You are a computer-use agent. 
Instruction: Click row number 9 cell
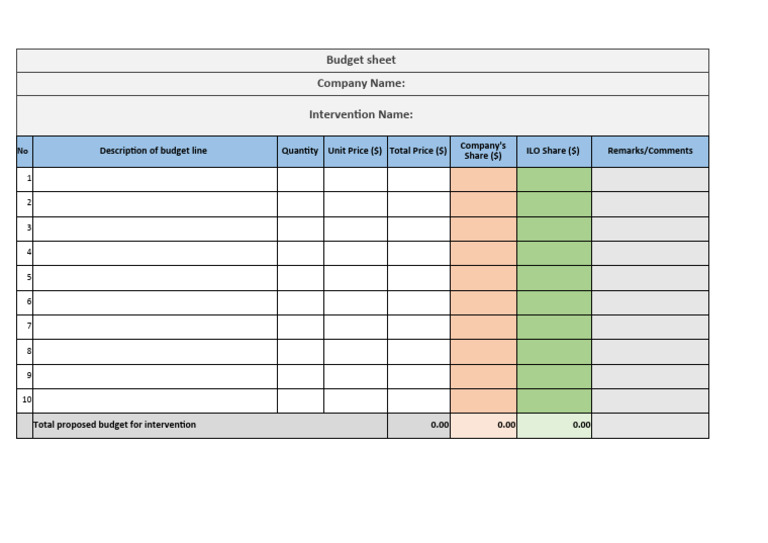coord(24,377)
